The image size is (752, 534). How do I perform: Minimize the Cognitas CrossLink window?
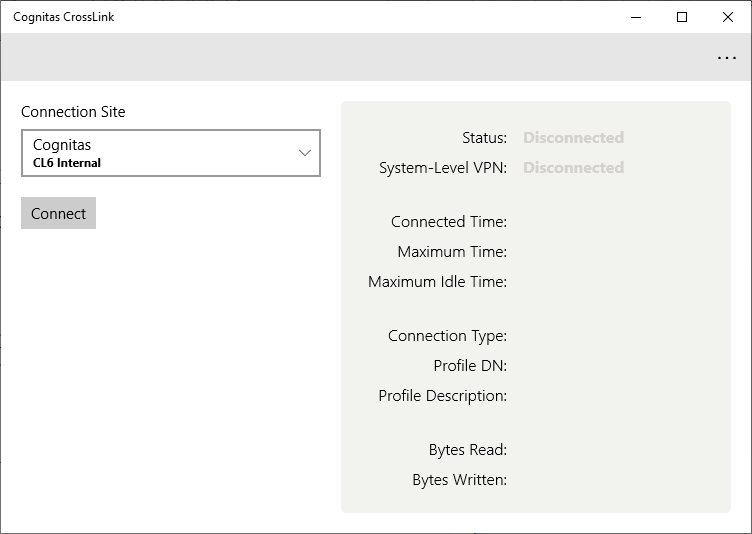(636, 17)
